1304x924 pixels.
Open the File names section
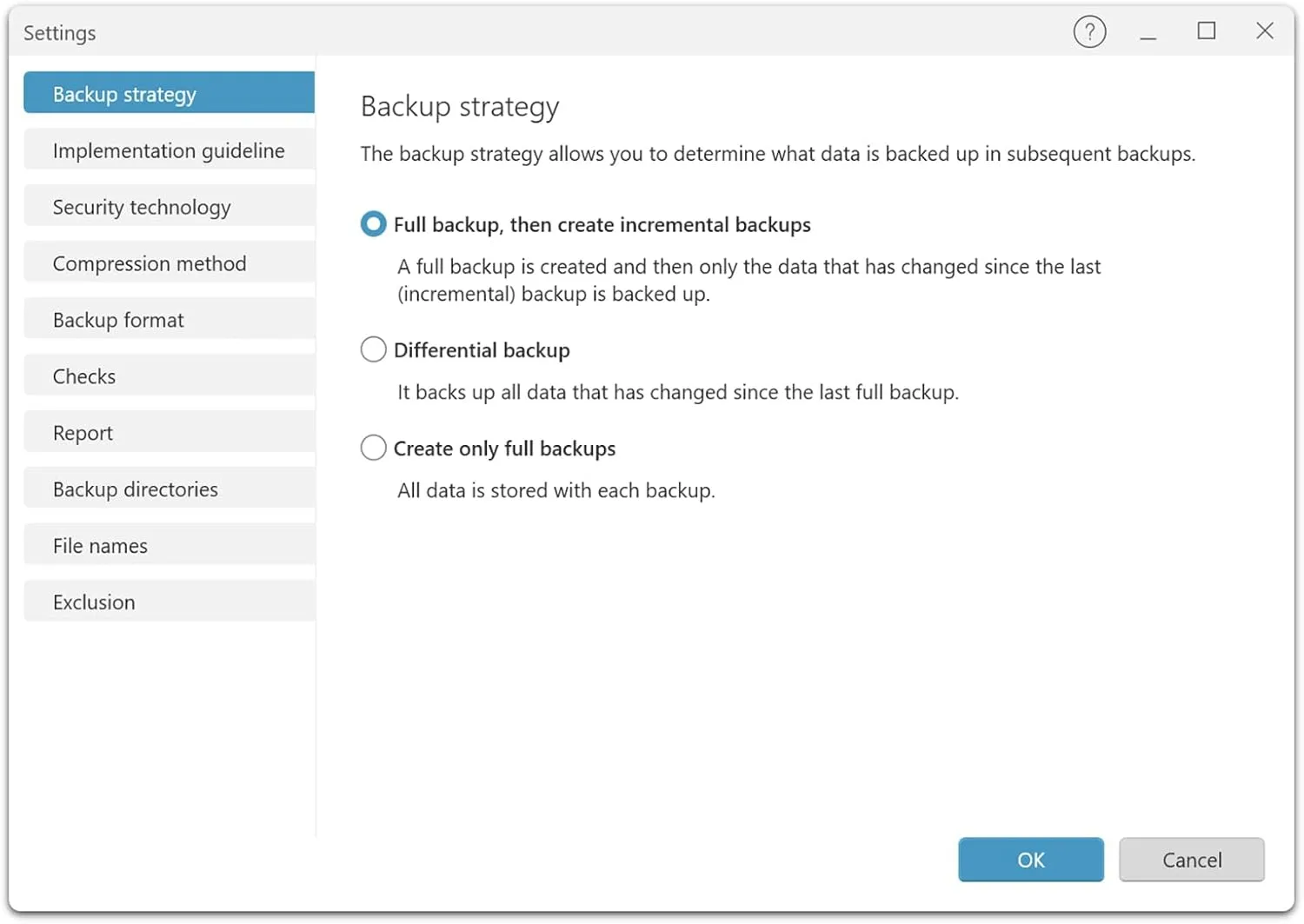[168, 545]
